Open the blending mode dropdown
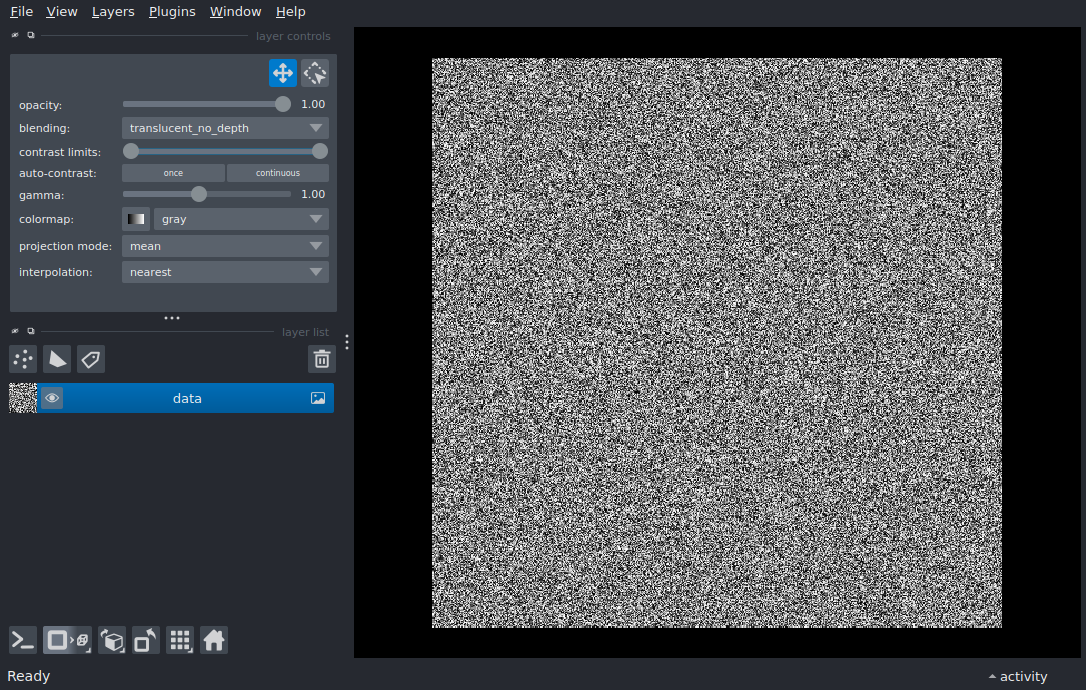Screen dimensions: 1086x690 click(225, 128)
